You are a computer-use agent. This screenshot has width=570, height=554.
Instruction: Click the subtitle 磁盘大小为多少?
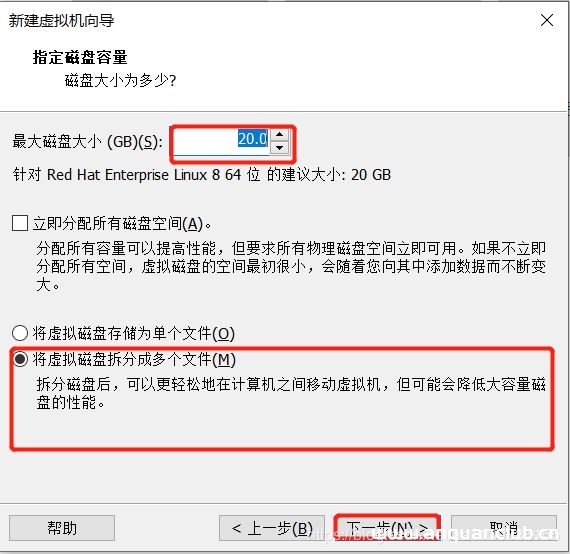[120, 80]
